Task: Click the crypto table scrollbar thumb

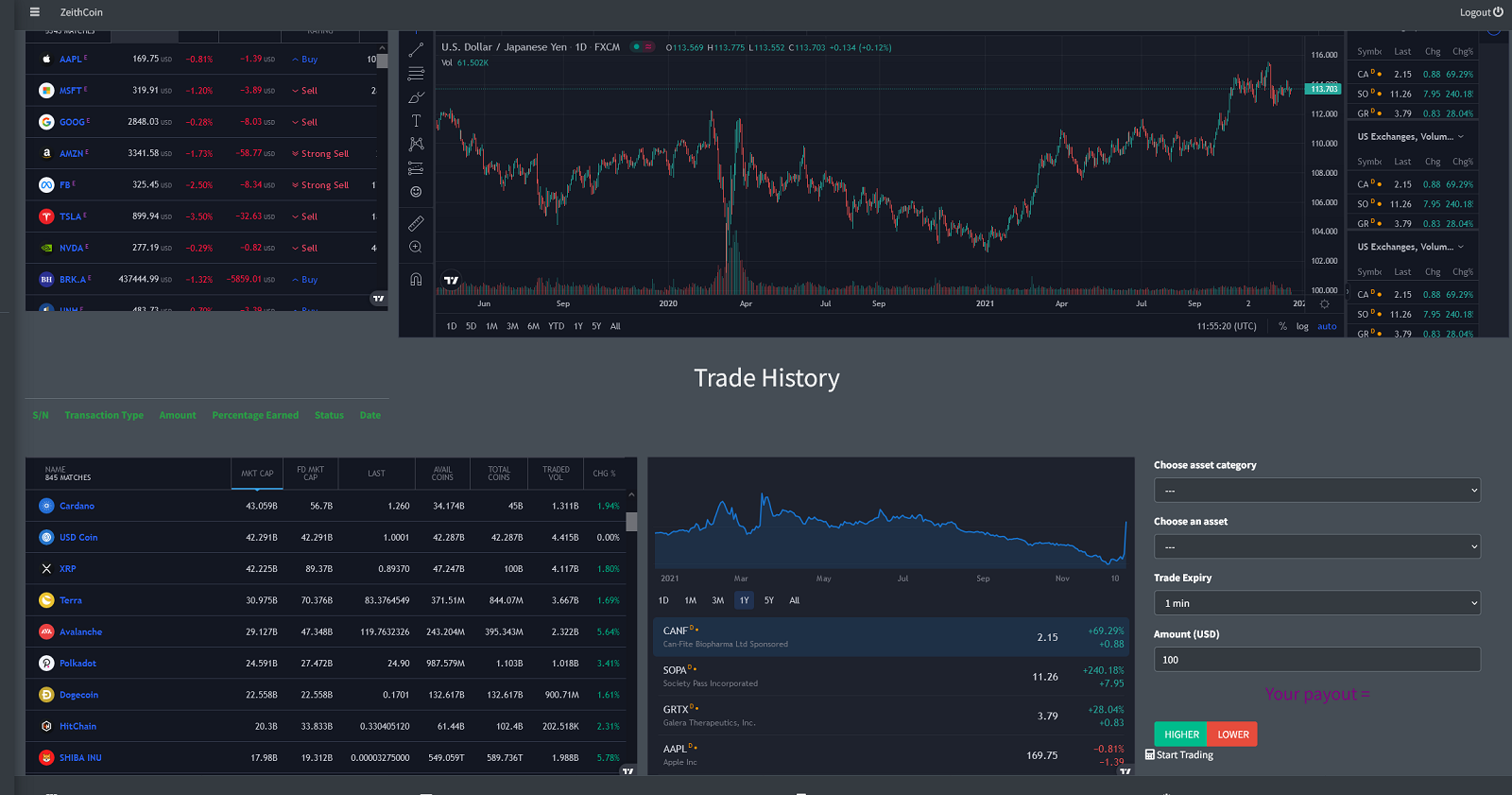Action: (631, 522)
